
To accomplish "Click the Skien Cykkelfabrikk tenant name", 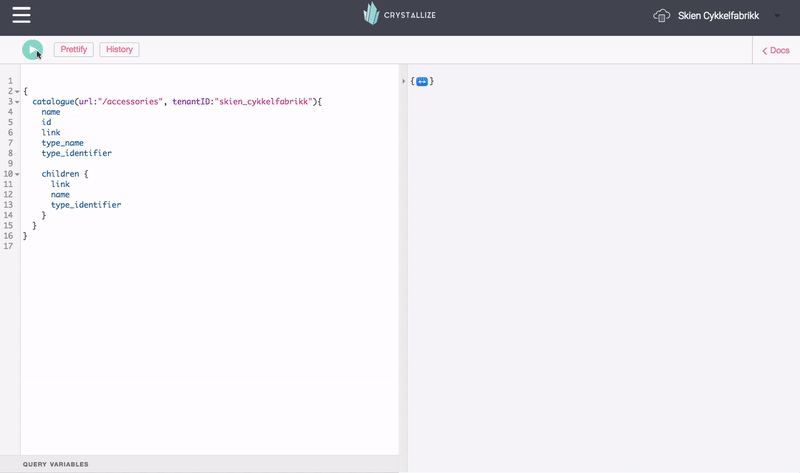I will 718,16.
